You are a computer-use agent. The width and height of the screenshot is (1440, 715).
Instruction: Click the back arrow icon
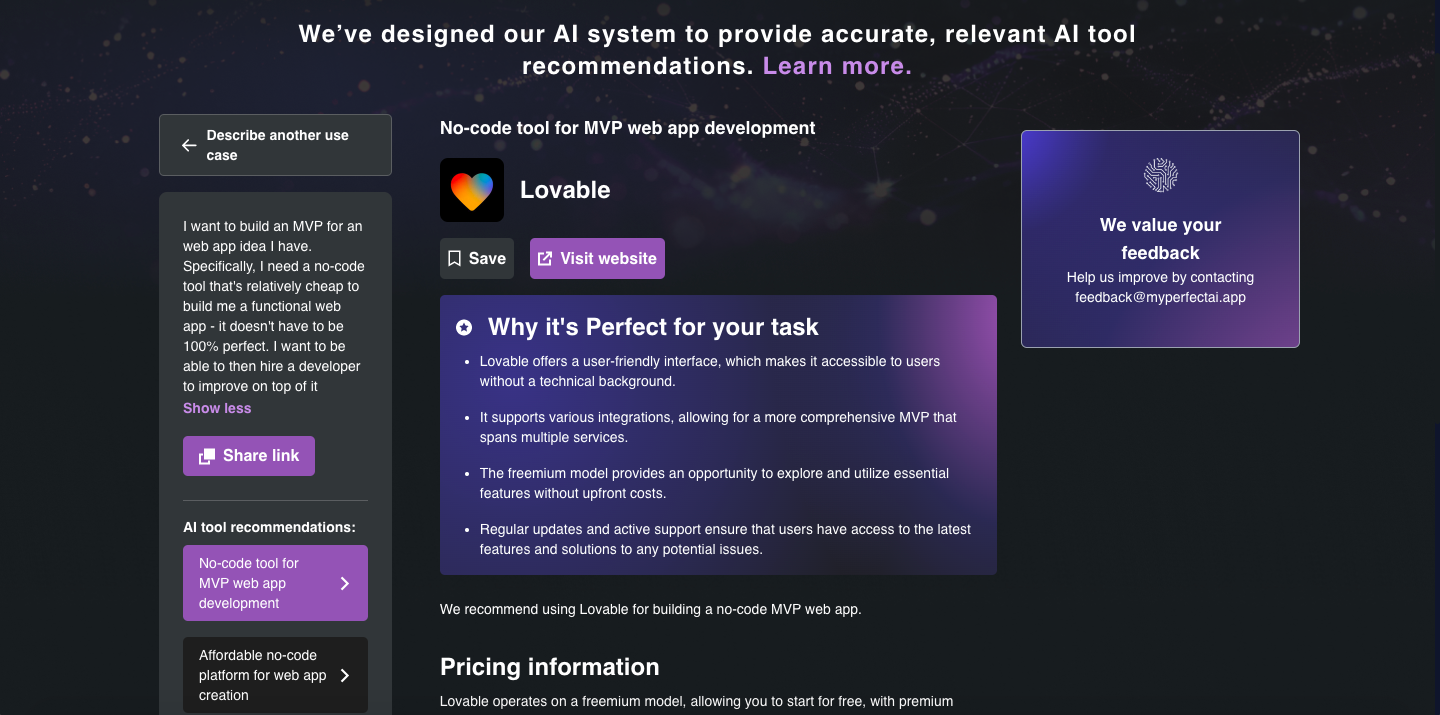[189, 146]
